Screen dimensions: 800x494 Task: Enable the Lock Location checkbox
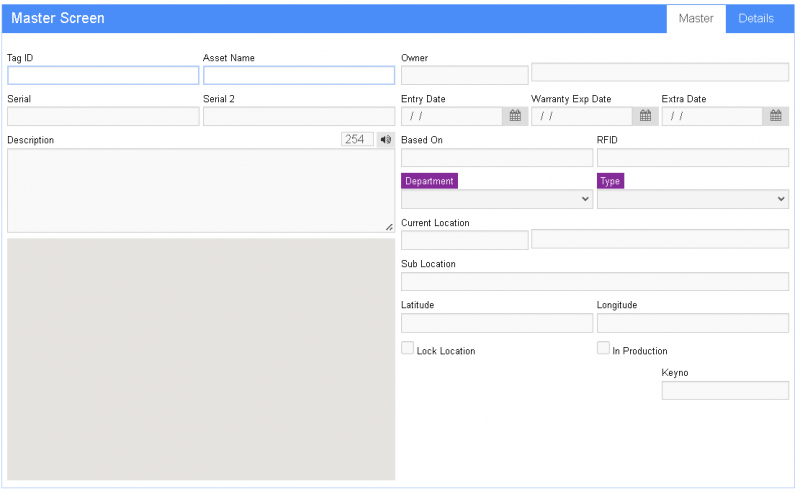[x=407, y=349]
